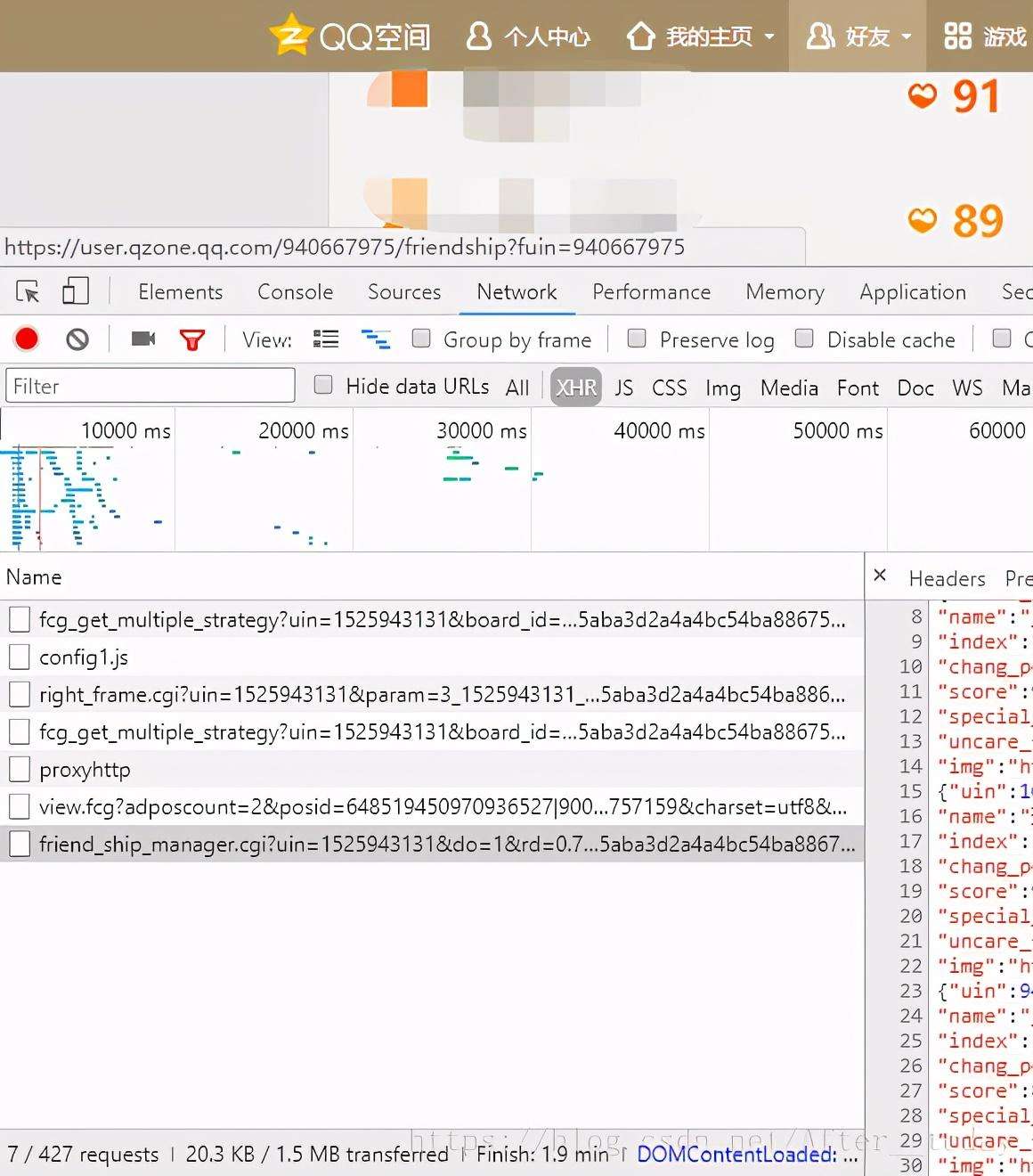Image resolution: width=1033 pixels, height=1176 pixels.
Task: Click into the Filter text field
Action: [150, 386]
